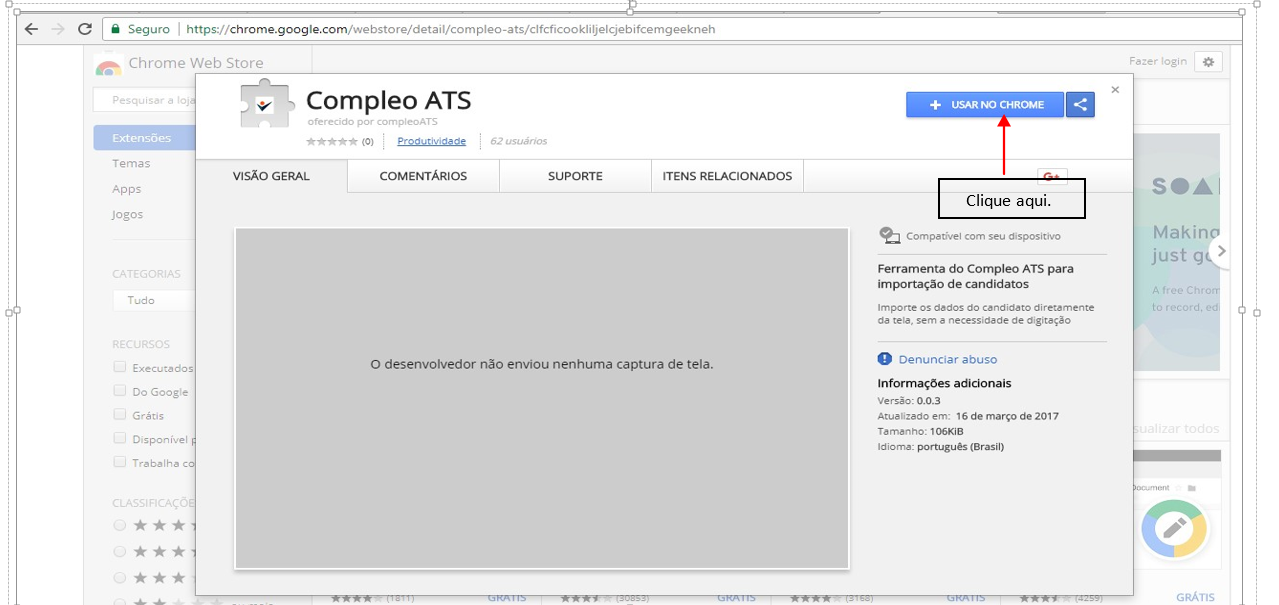The height and width of the screenshot is (605, 1279).
Task: Open the settings gear next to Fazer login
Action: coord(1208,62)
